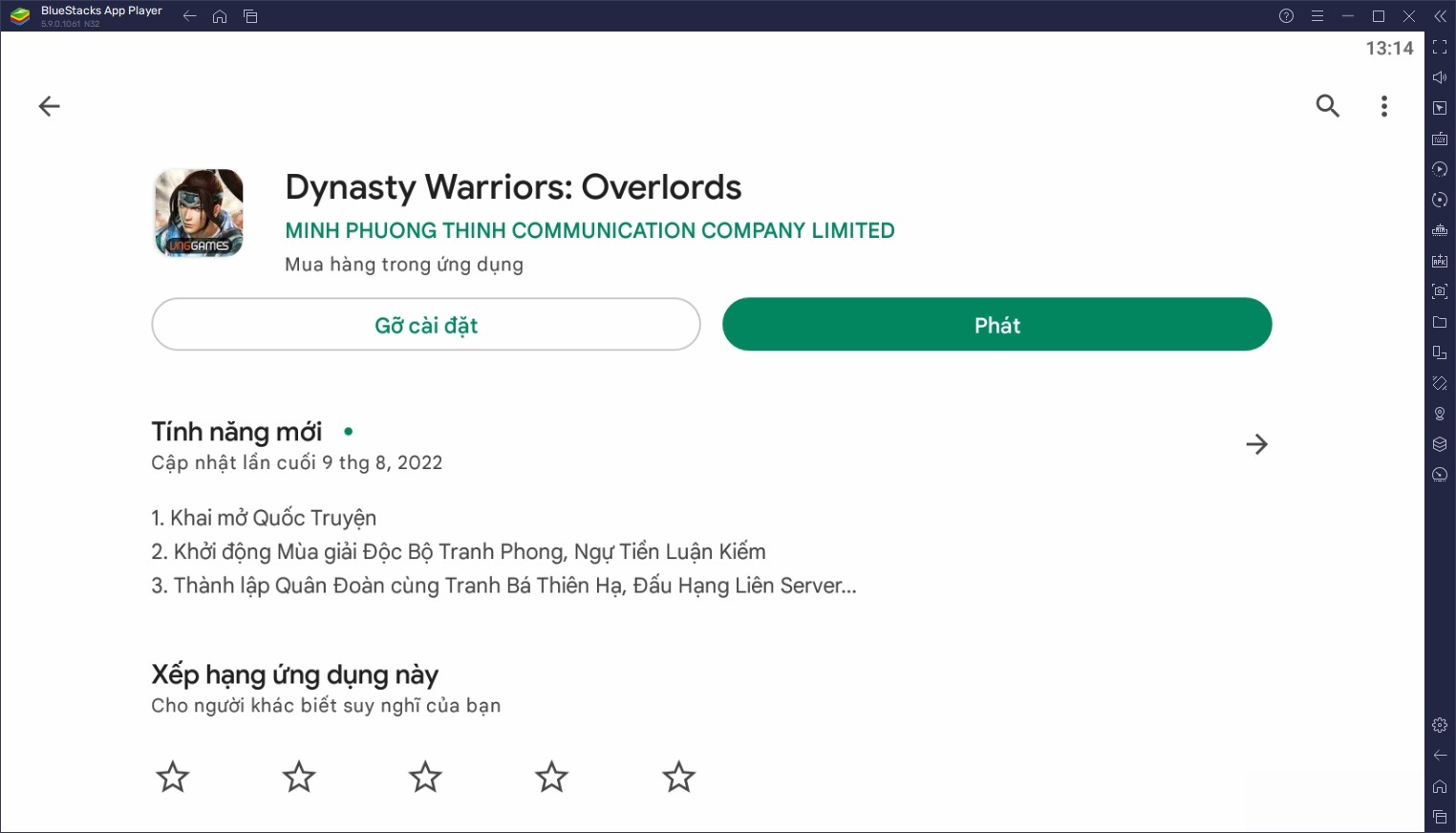Image resolution: width=1456 pixels, height=833 pixels.
Task: Click the macro play icon in sidebar
Action: tap(1440, 169)
